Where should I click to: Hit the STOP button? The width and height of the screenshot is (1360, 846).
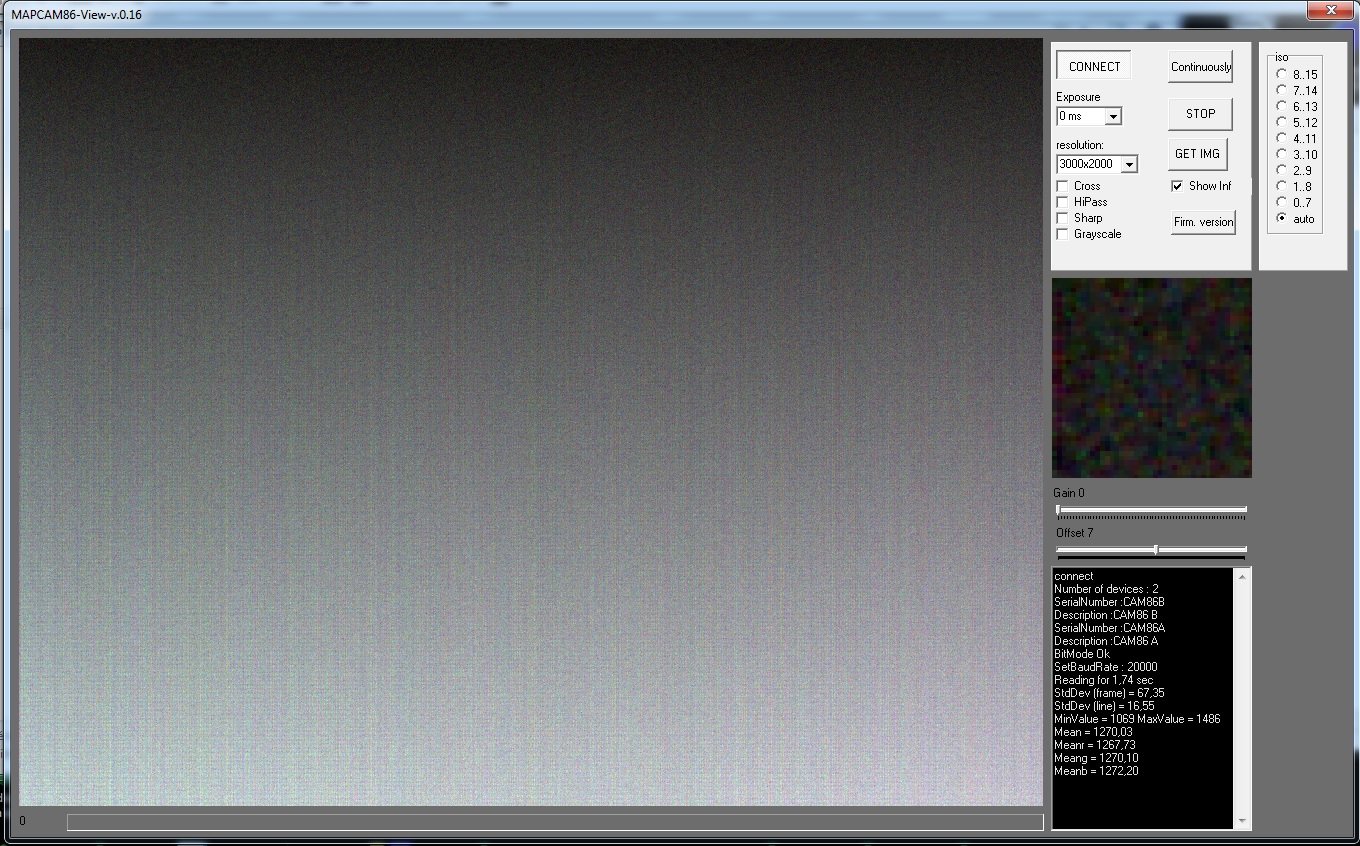[x=1201, y=114]
